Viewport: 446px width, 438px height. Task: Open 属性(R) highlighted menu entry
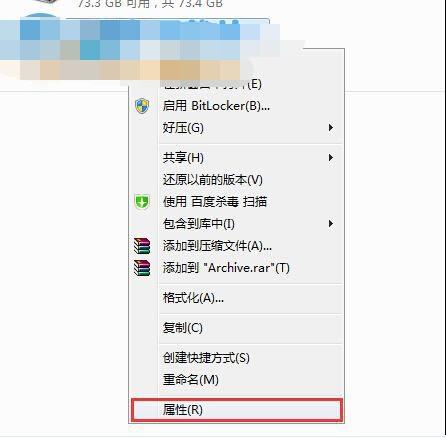[236, 410]
